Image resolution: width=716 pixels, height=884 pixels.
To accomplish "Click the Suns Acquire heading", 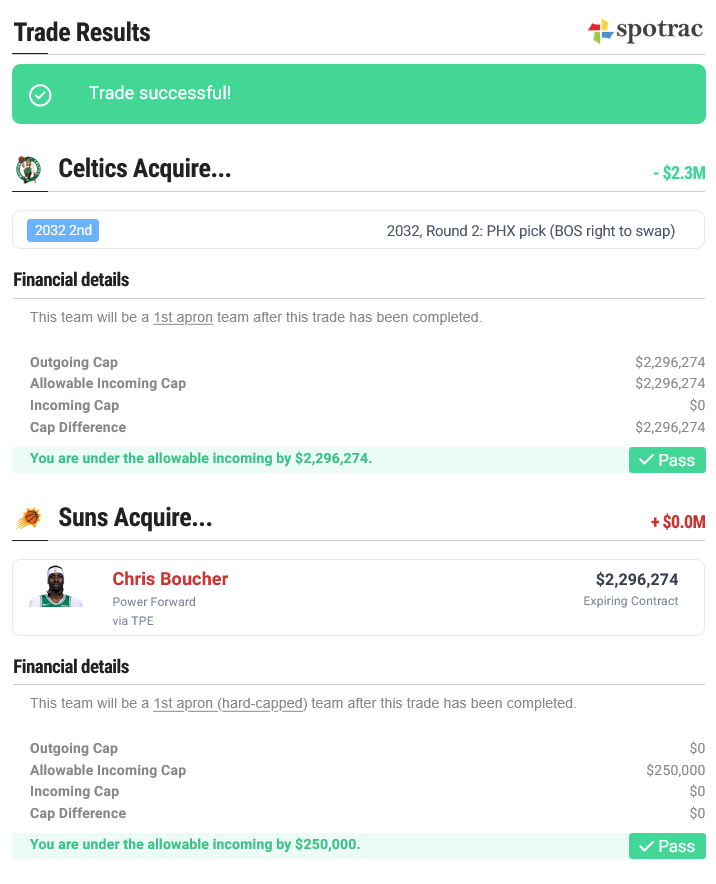I will (x=135, y=518).
